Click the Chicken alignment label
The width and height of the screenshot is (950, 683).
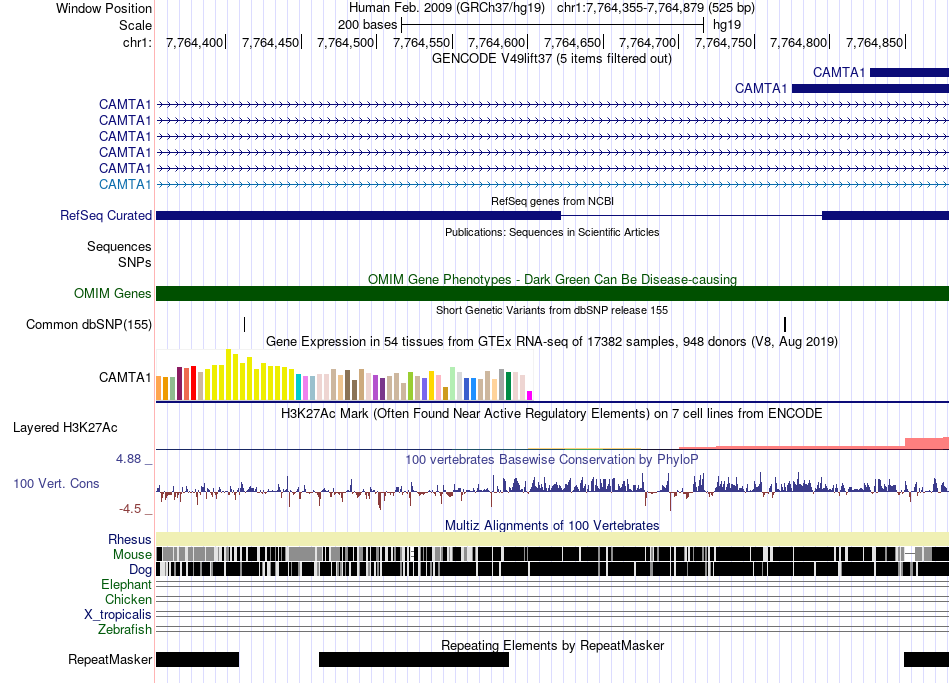coord(128,599)
